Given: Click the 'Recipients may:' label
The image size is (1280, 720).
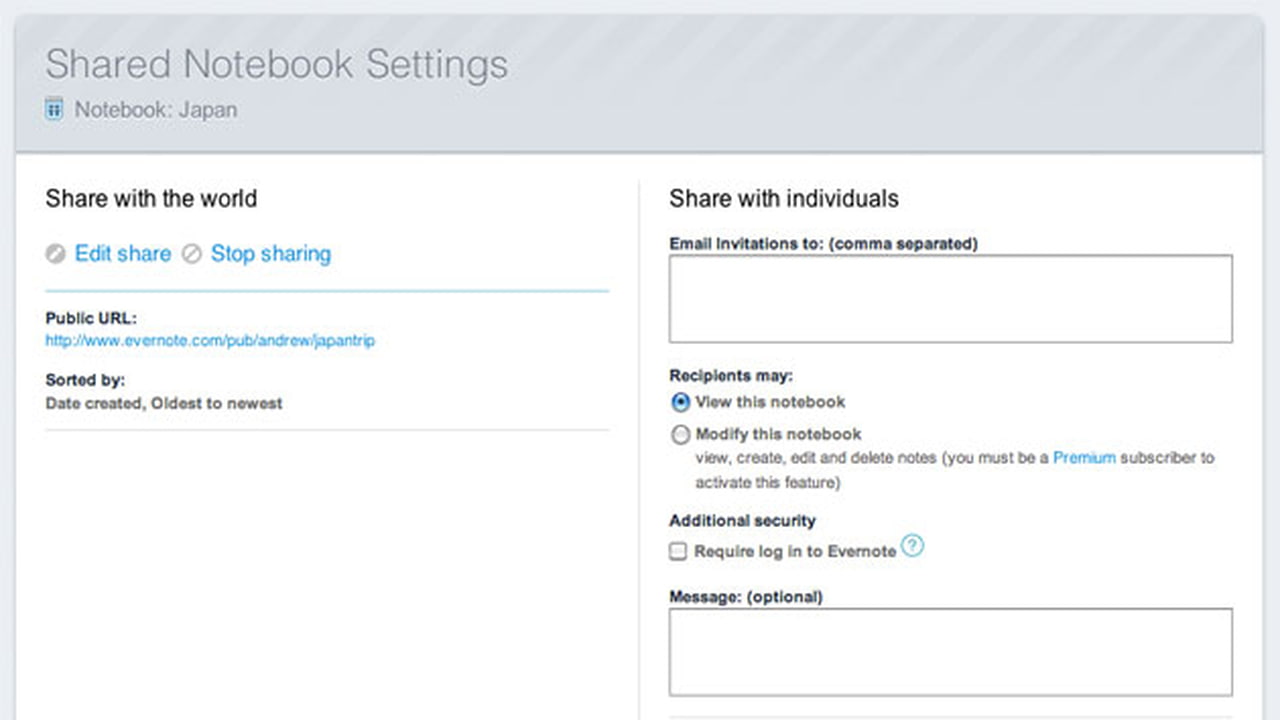Looking at the screenshot, I should pyautogui.click(x=731, y=376).
